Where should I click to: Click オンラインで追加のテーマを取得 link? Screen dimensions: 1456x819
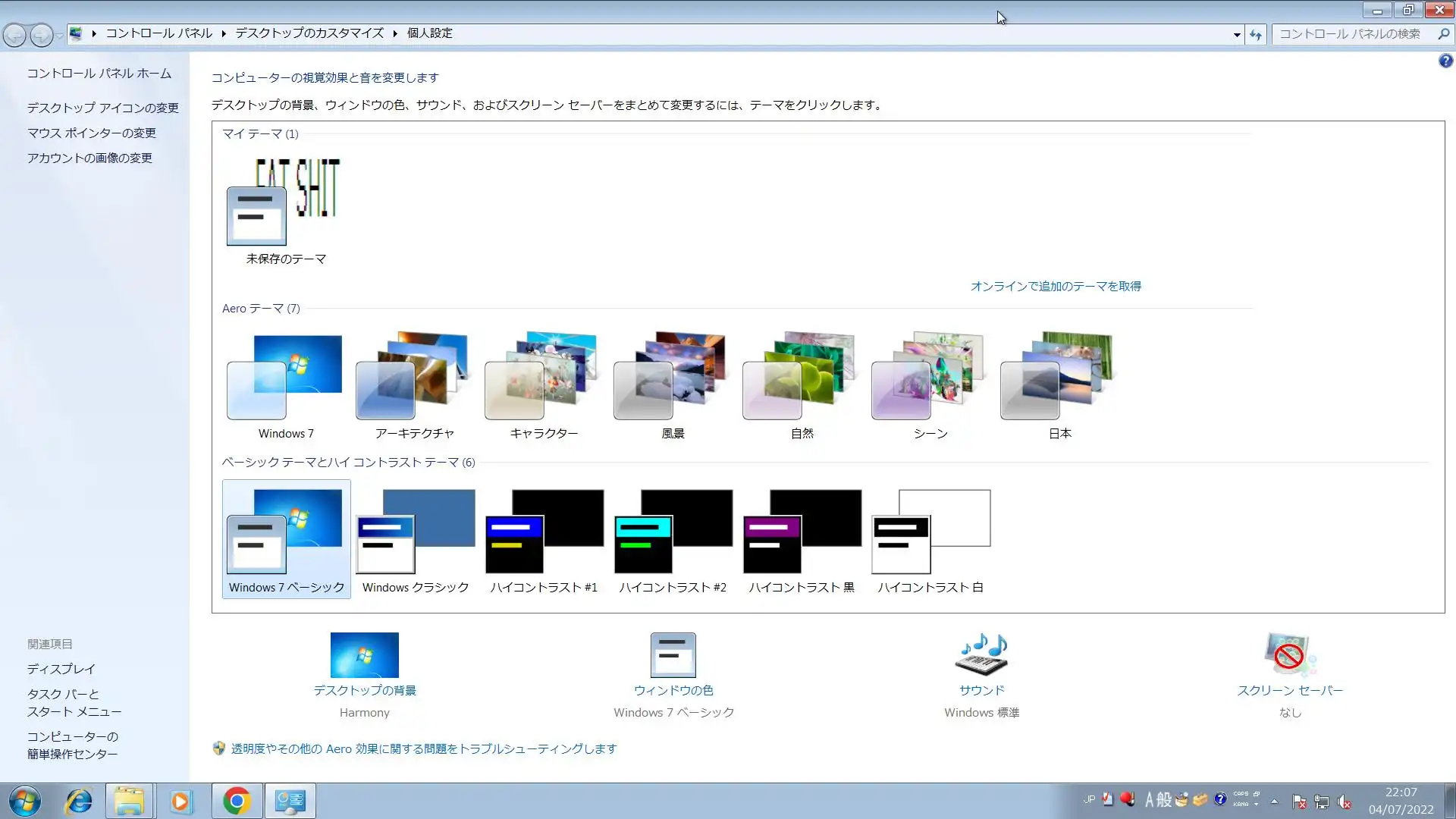tap(1056, 287)
